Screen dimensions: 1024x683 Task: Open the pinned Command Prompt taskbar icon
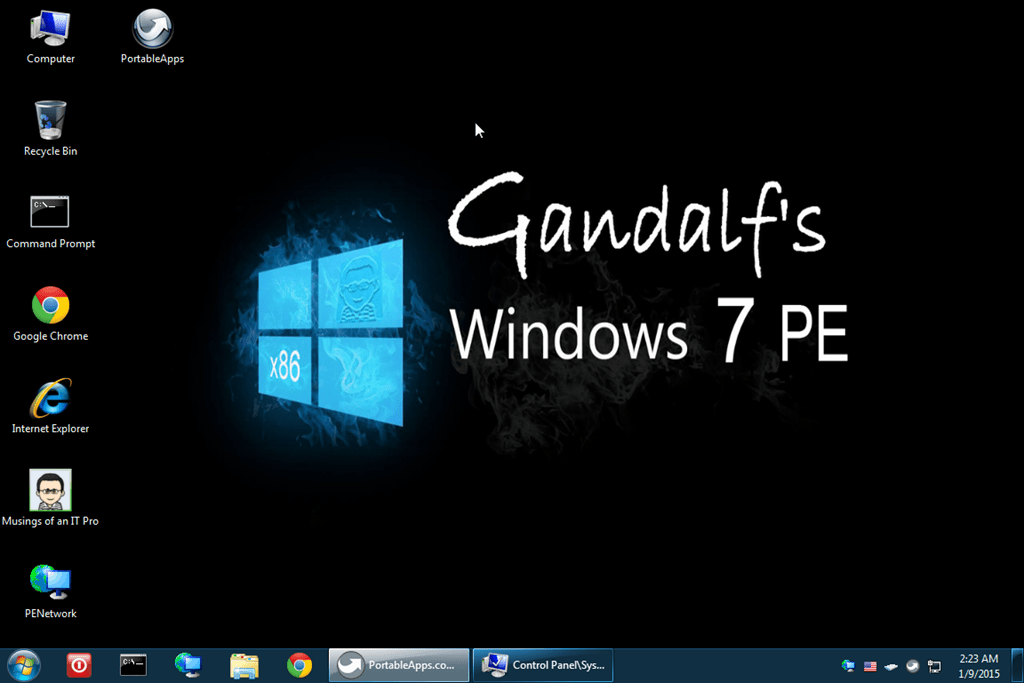tap(133, 665)
